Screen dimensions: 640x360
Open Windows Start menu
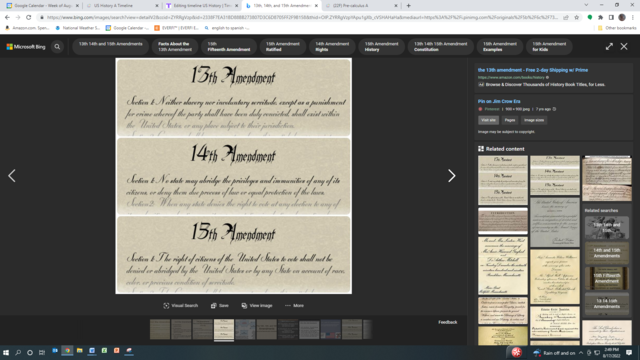coord(6,352)
